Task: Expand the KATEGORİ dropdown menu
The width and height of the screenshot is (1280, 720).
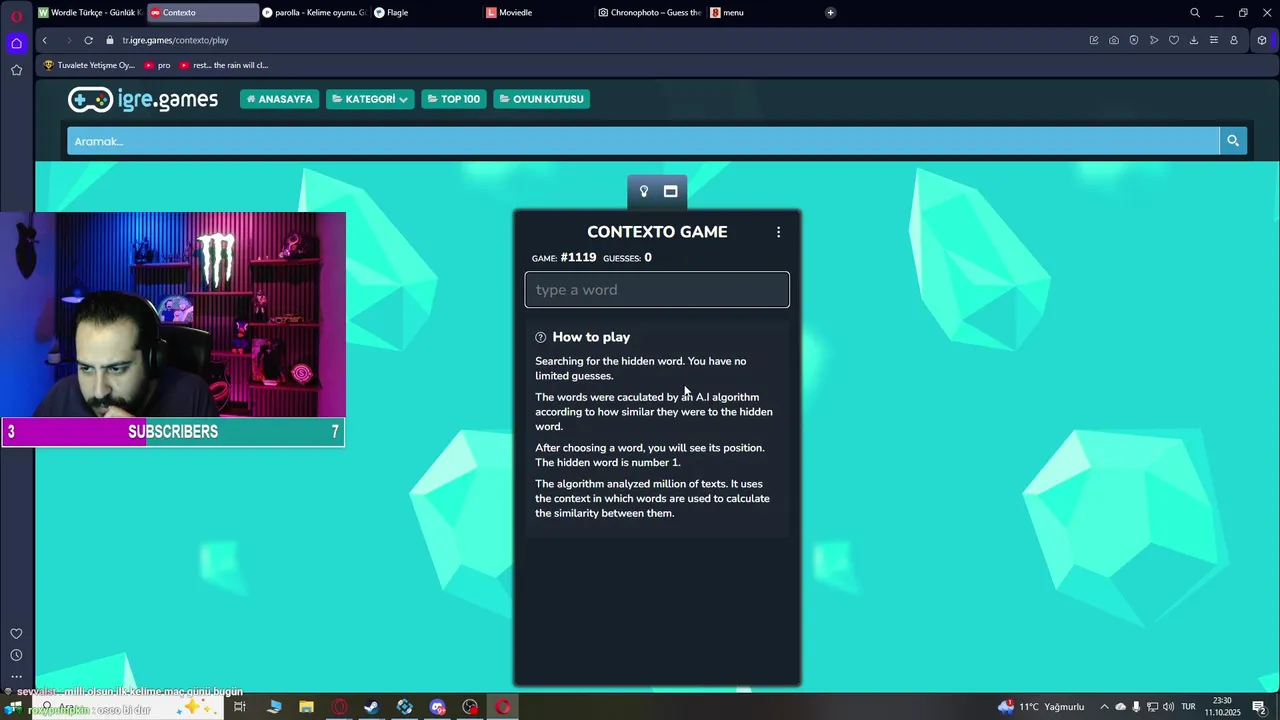Action: [370, 99]
